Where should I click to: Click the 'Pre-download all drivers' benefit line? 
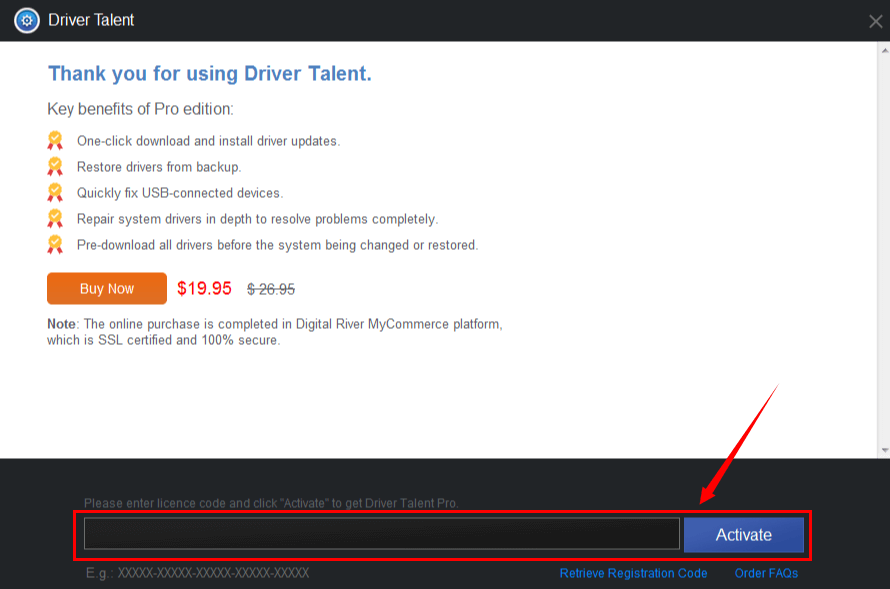[278, 245]
